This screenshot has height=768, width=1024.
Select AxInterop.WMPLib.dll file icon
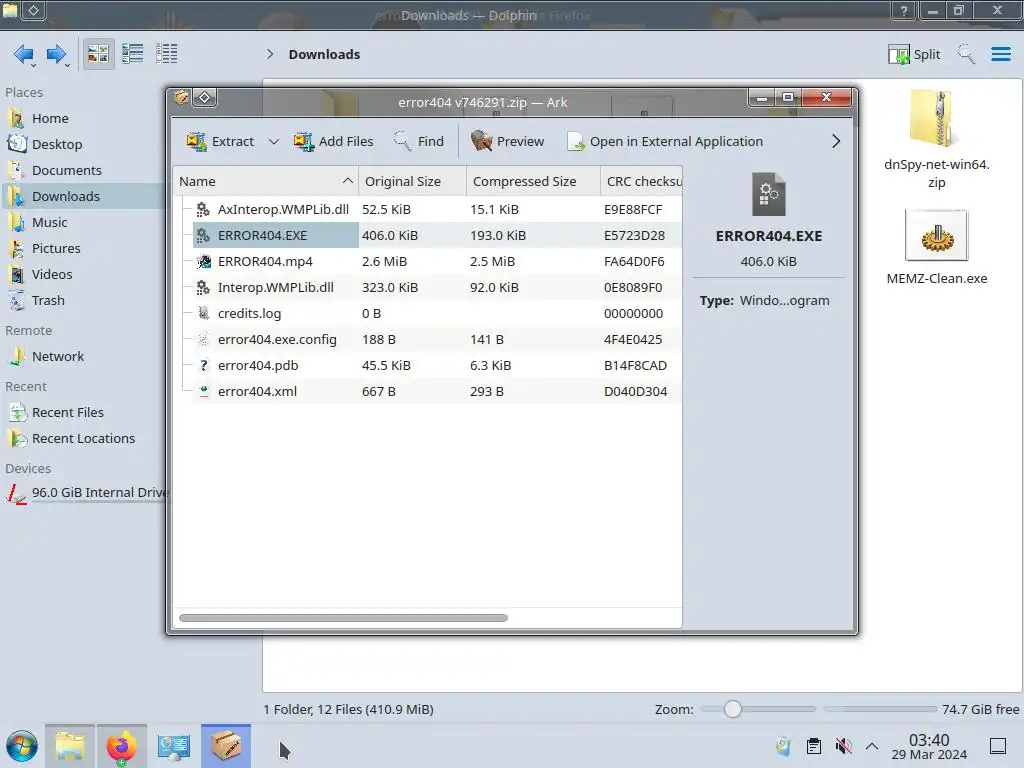click(204, 209)
